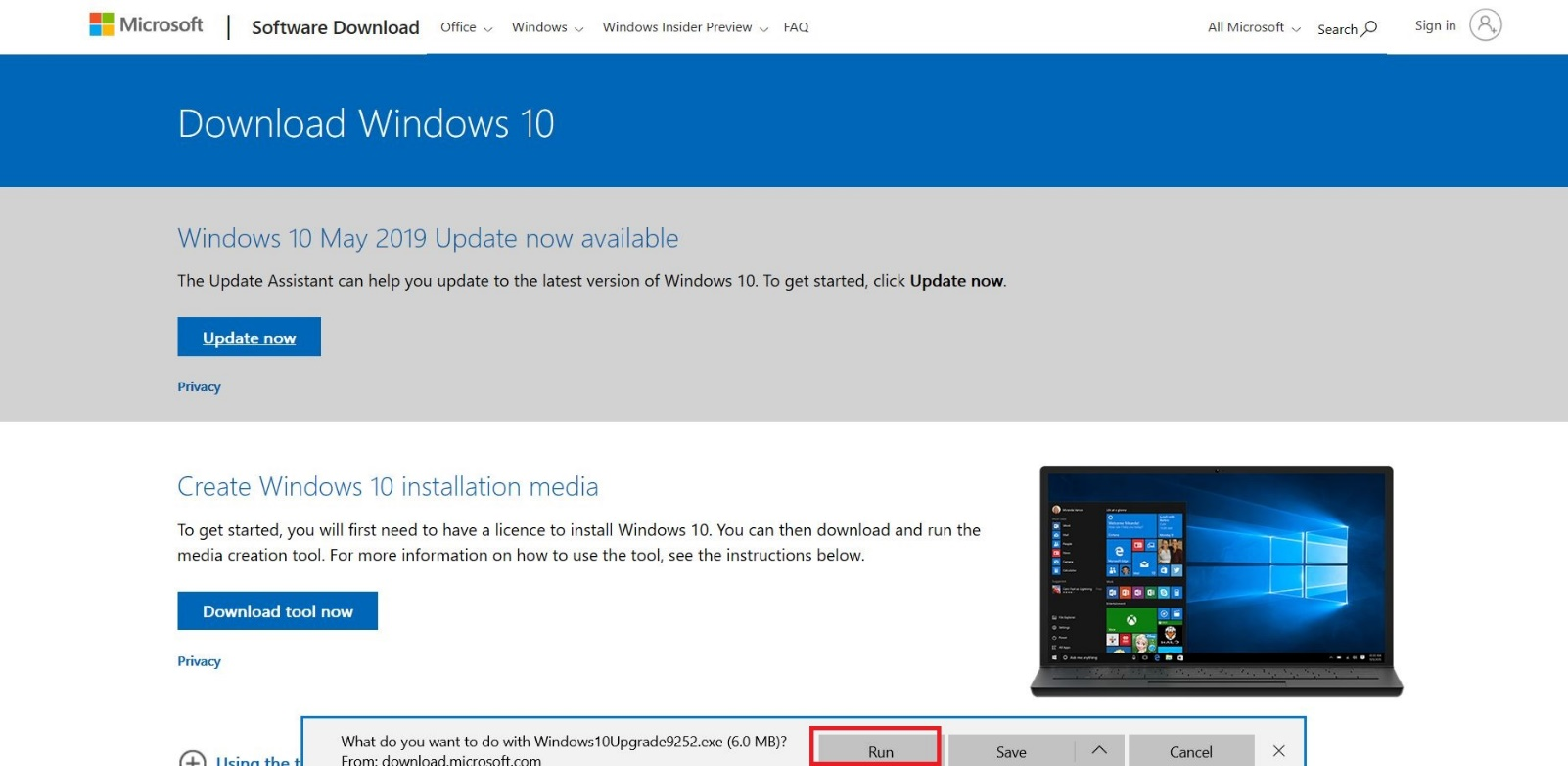Click Download tool now button
The image size is (1568, 766).
point(277,611)
